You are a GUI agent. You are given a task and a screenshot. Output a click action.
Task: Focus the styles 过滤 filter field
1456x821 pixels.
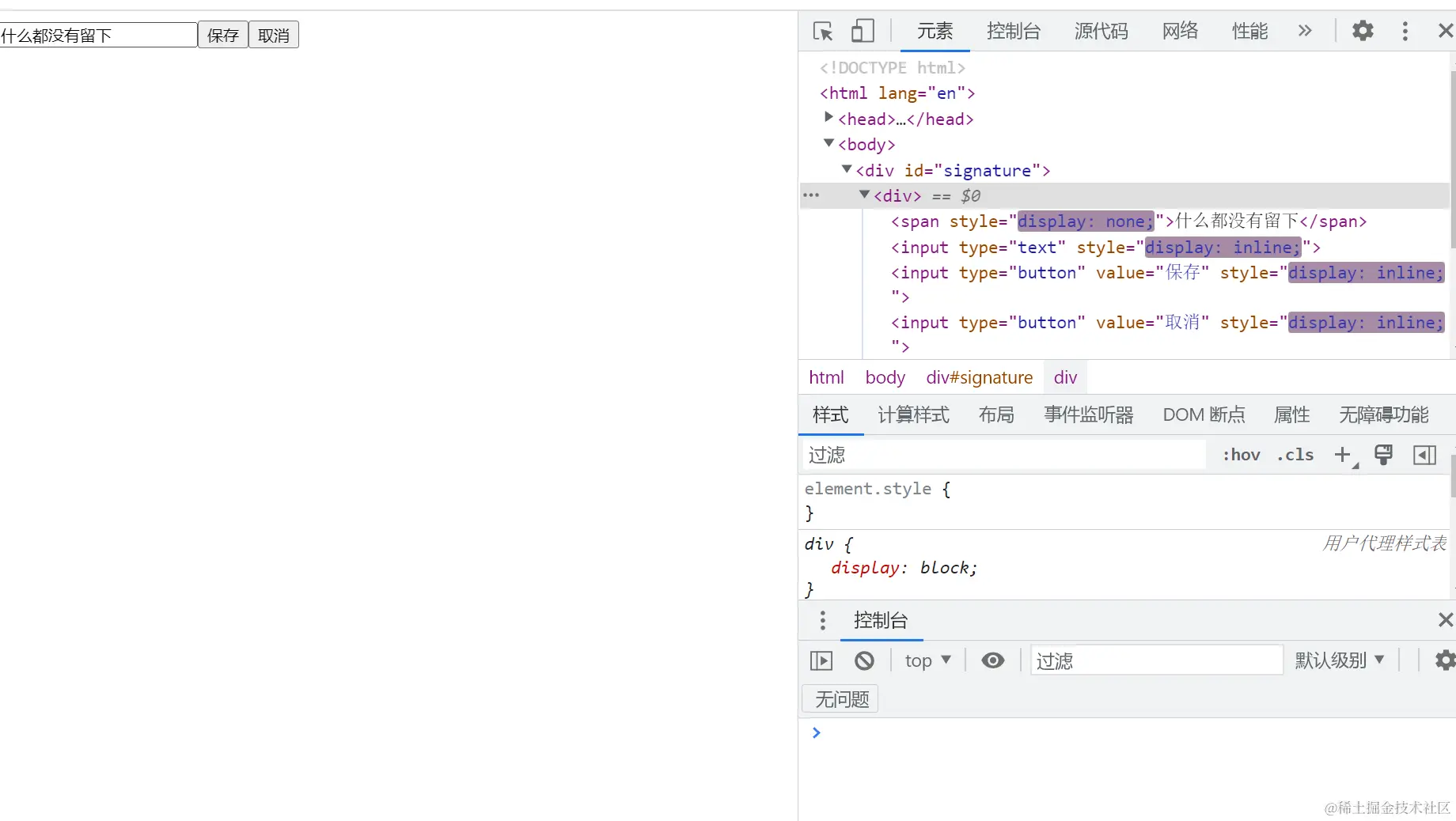[x=1004, y=455]
